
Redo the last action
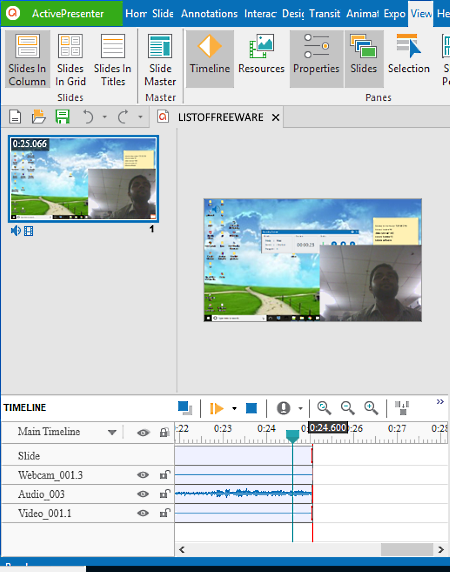[123, 117]
